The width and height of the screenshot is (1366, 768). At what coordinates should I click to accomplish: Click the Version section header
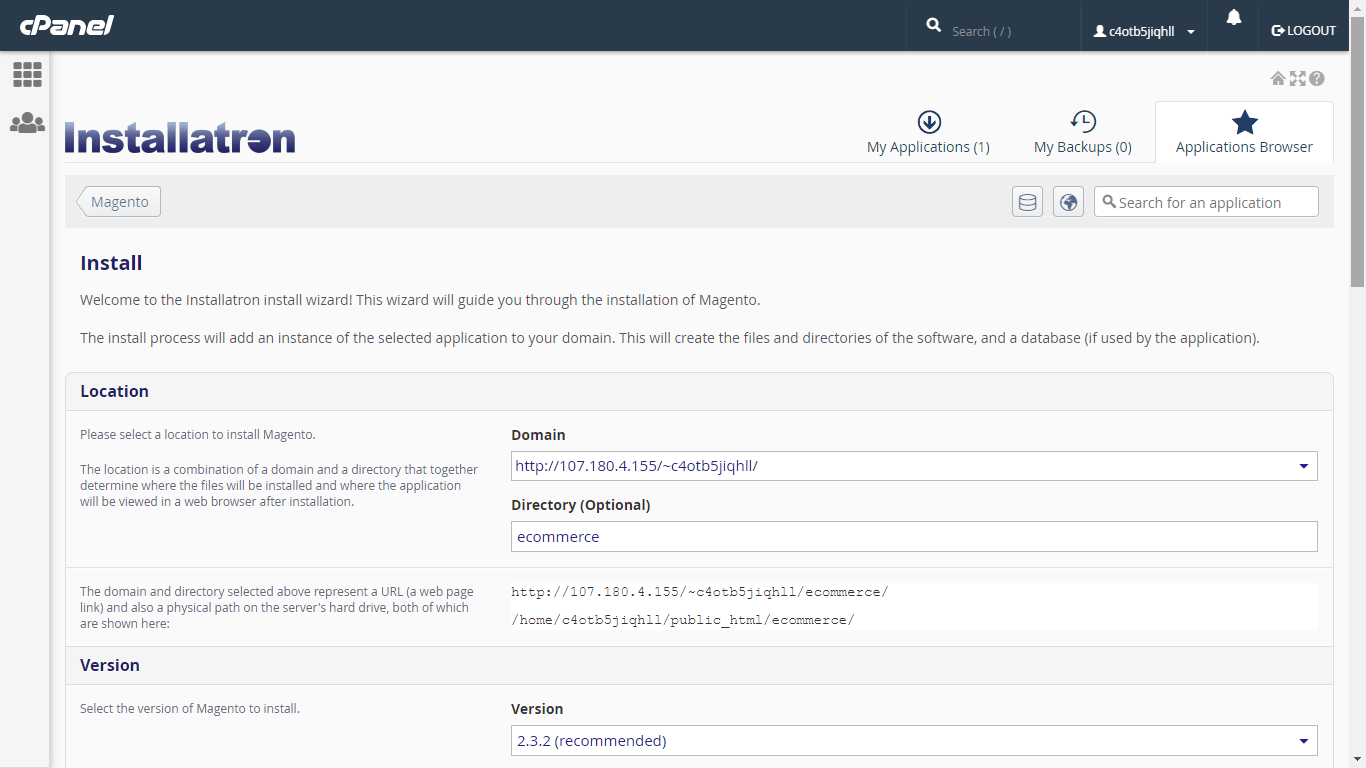coord(699,665)
